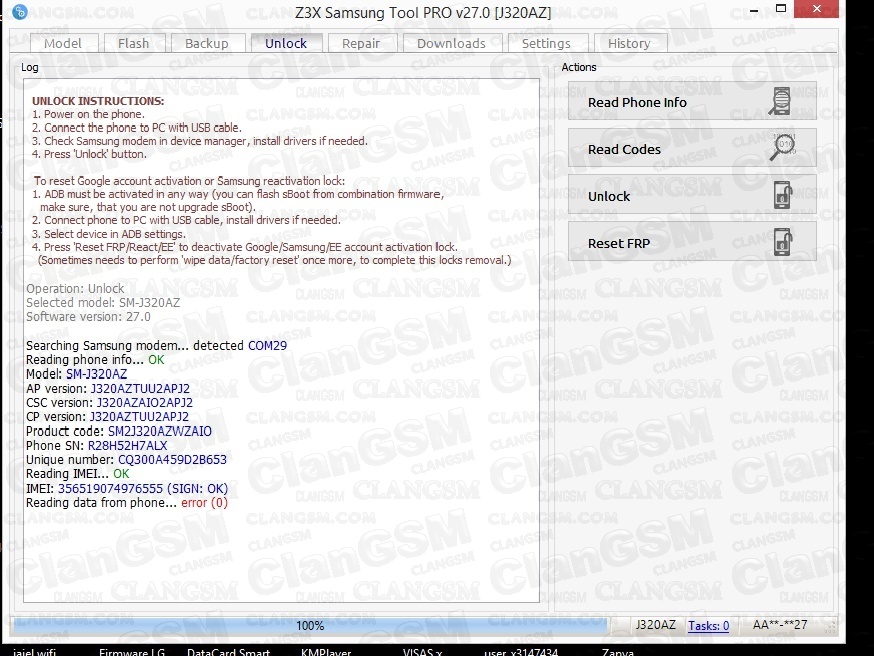874x656 pixels.
Task: Click the 'Press Unlock button' instruction line
Action: coord(89,154)
